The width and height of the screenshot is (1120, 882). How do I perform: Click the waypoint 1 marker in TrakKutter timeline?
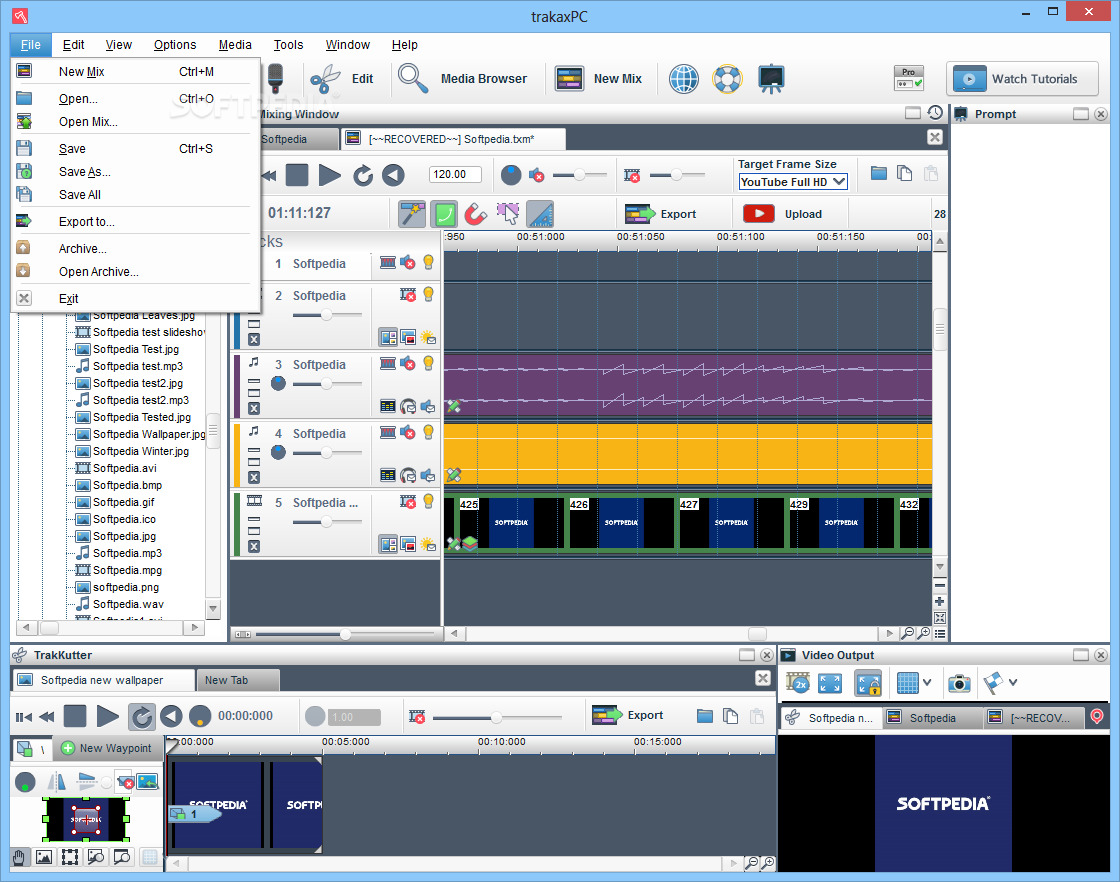point(194,813)
